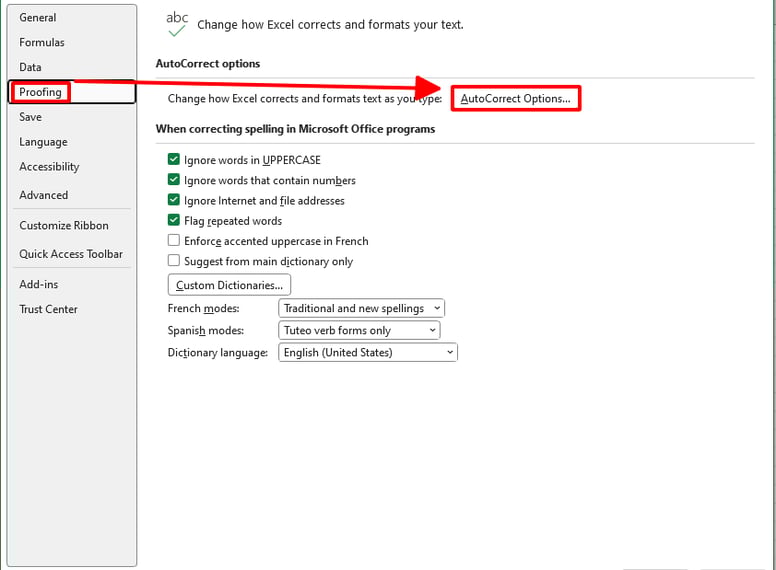
Task: Expand the French modes dropdown
Action: coord(361,308)
